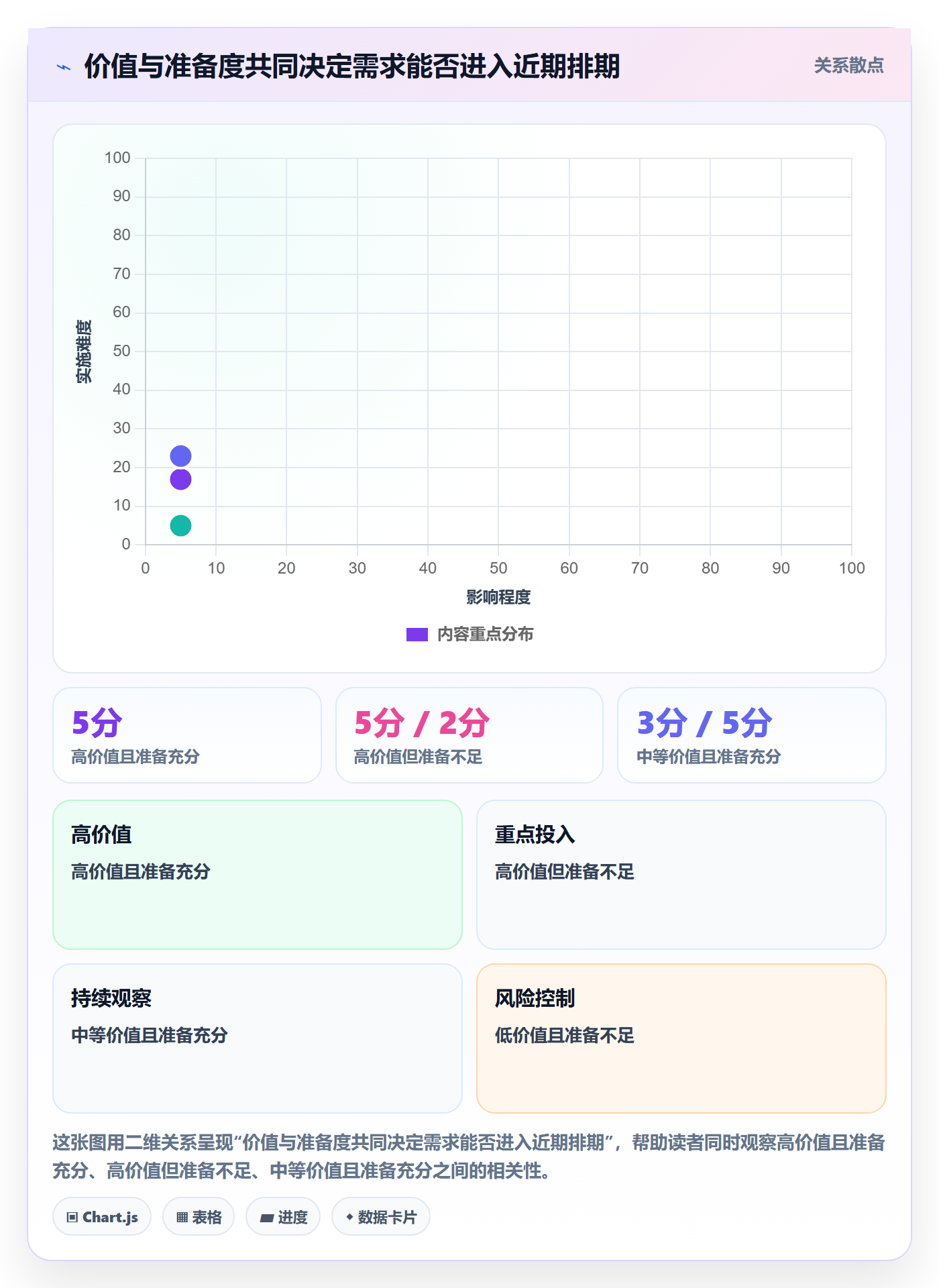The width and height of the screenshot is (939, 1288).
Task: Click the 影响程度 x-axis title
Action: tap(498, 597)
